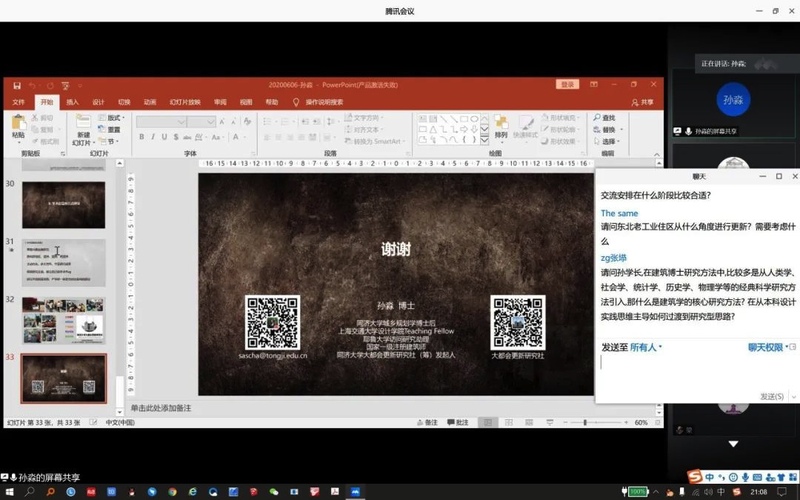Open the font size dropdown

click(211, 121)
